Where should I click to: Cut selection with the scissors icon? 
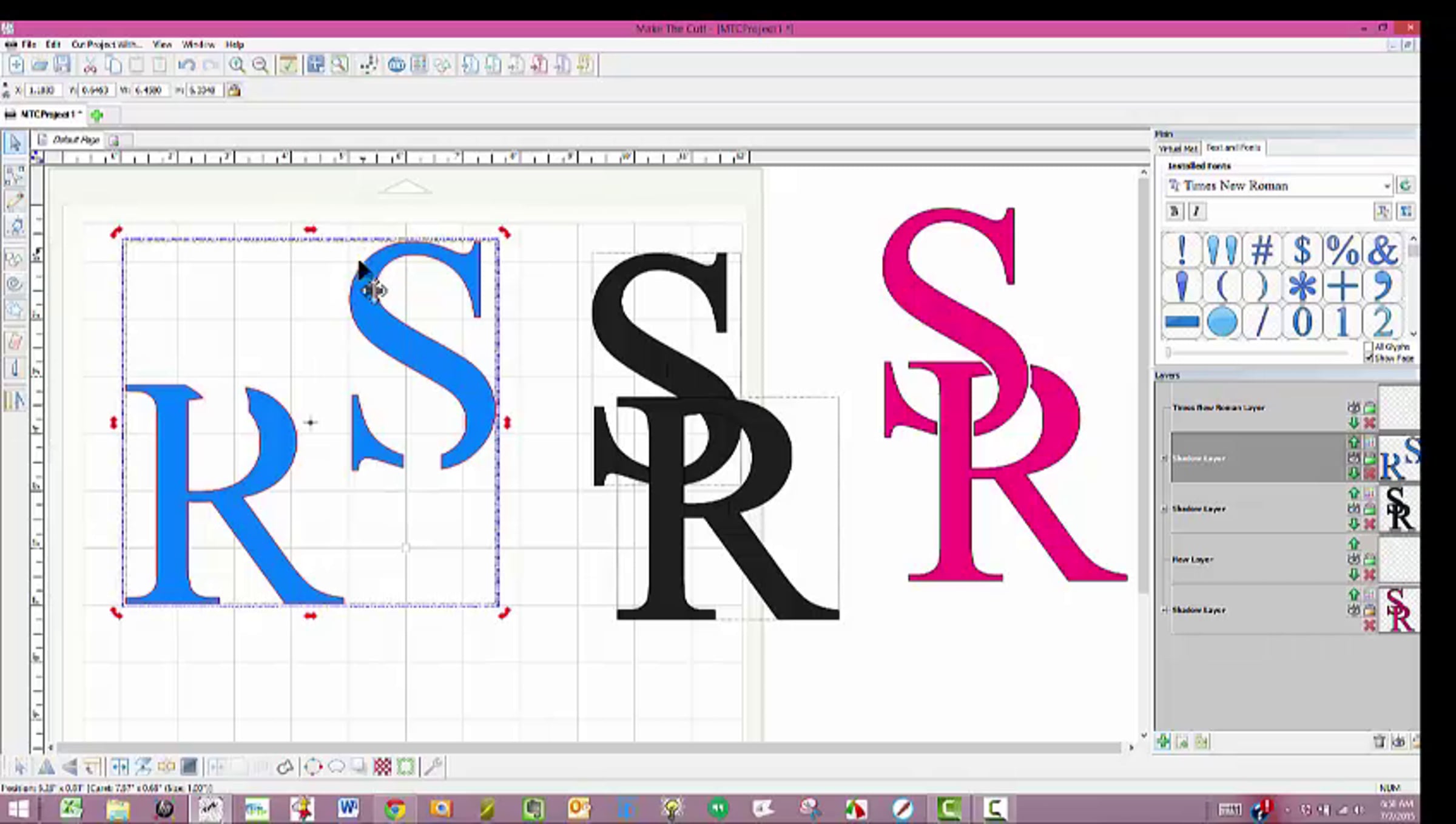tap(90, 65)
